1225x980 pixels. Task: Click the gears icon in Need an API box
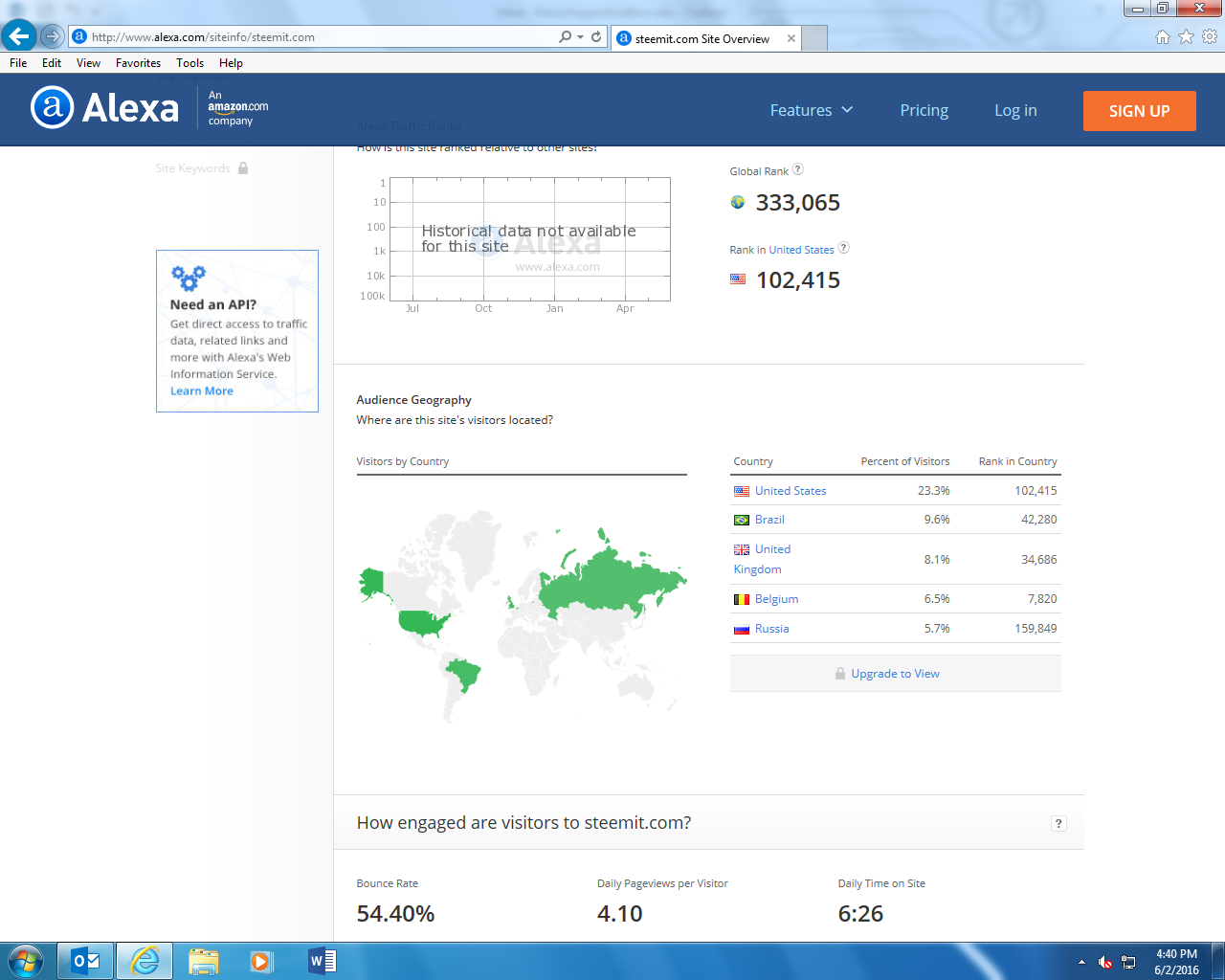coord(189,278)
